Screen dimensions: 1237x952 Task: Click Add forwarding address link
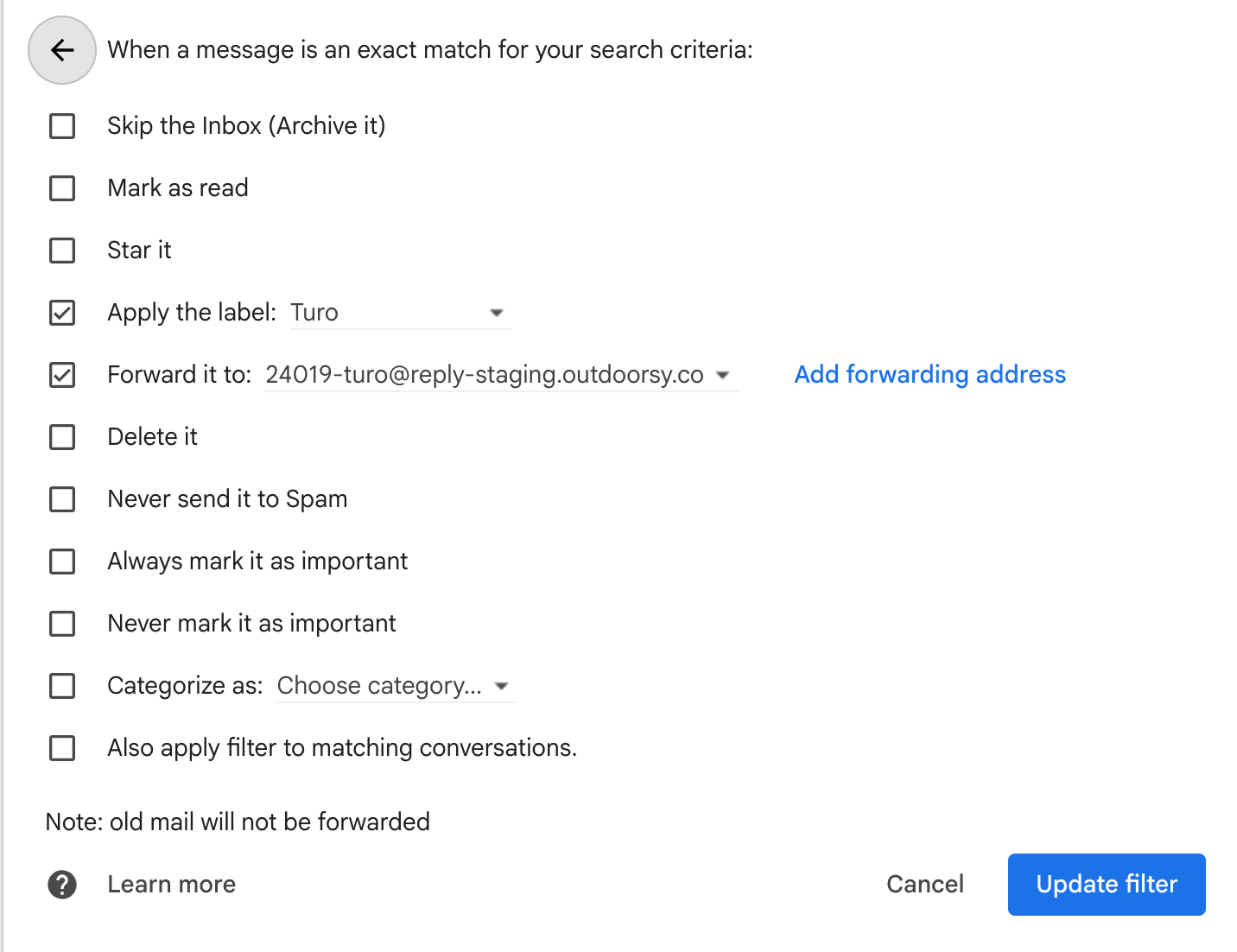[929, 375]
